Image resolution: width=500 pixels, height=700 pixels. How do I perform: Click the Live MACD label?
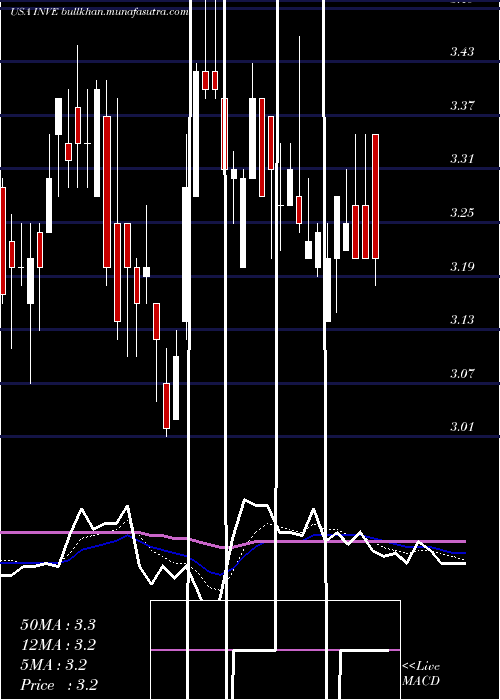point(421,674)
